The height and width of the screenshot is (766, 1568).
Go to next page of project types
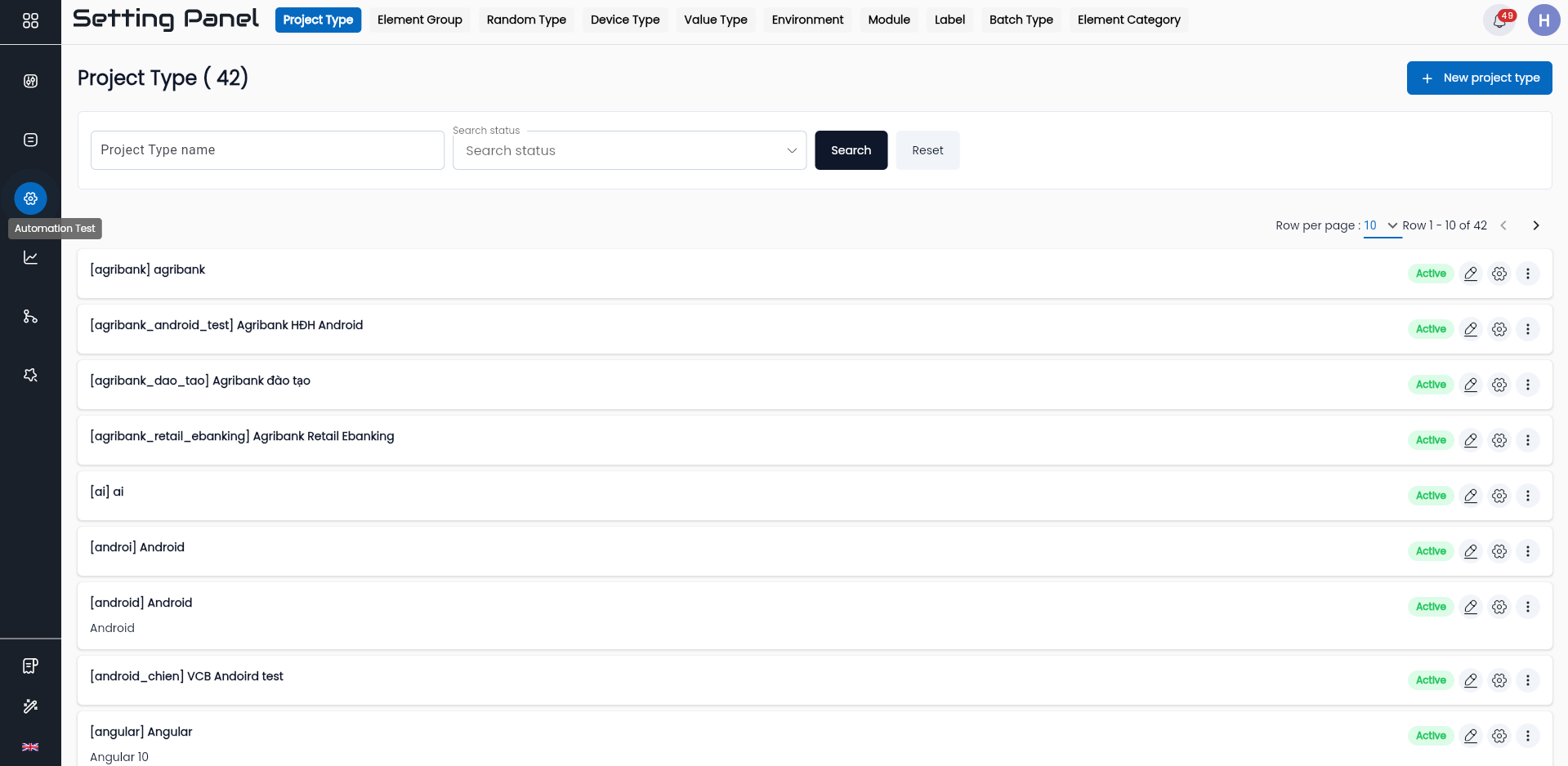pyautogui.click(x=1535, y=225)
